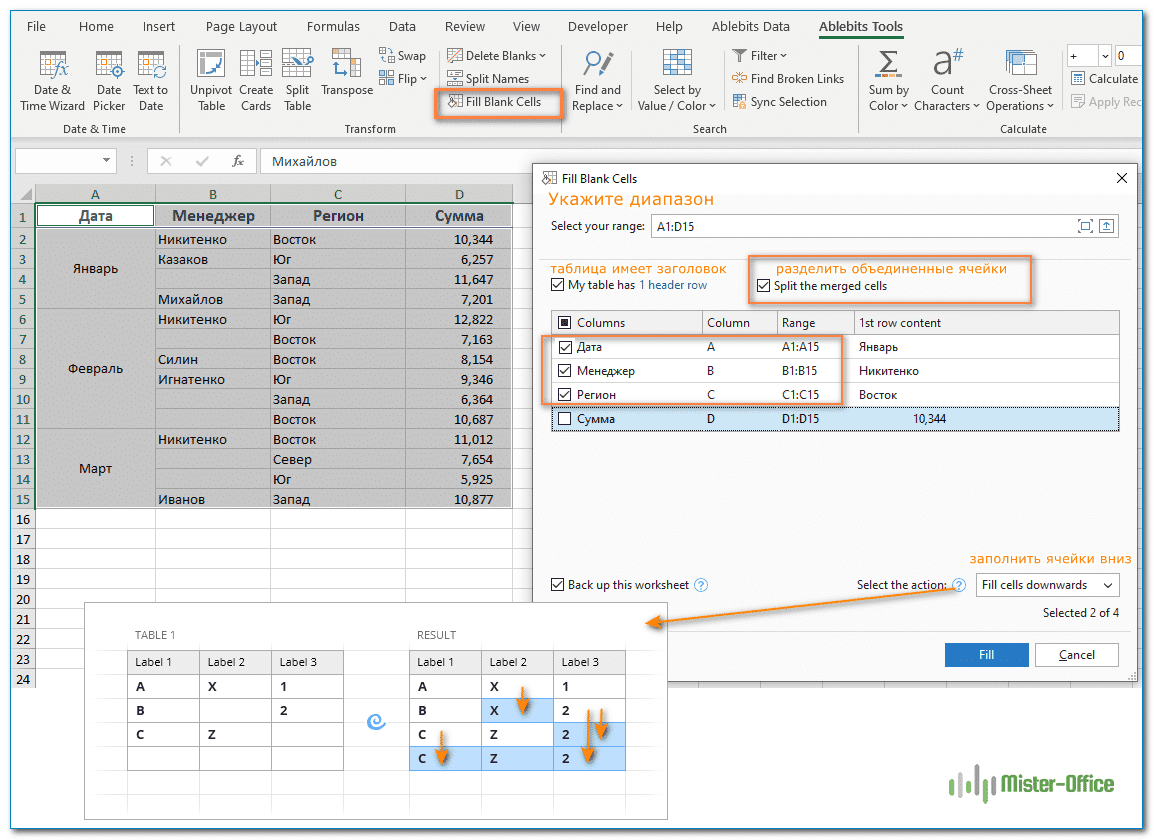
Task: Uncheck the Split the merged cells checkbox
Action: (x=764, y=286)
